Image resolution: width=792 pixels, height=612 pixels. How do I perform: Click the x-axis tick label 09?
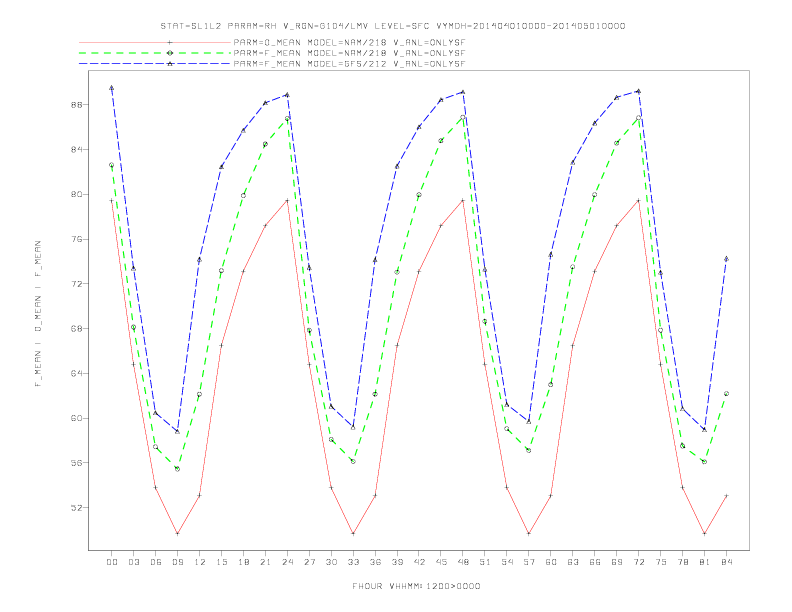click(177, 562)
